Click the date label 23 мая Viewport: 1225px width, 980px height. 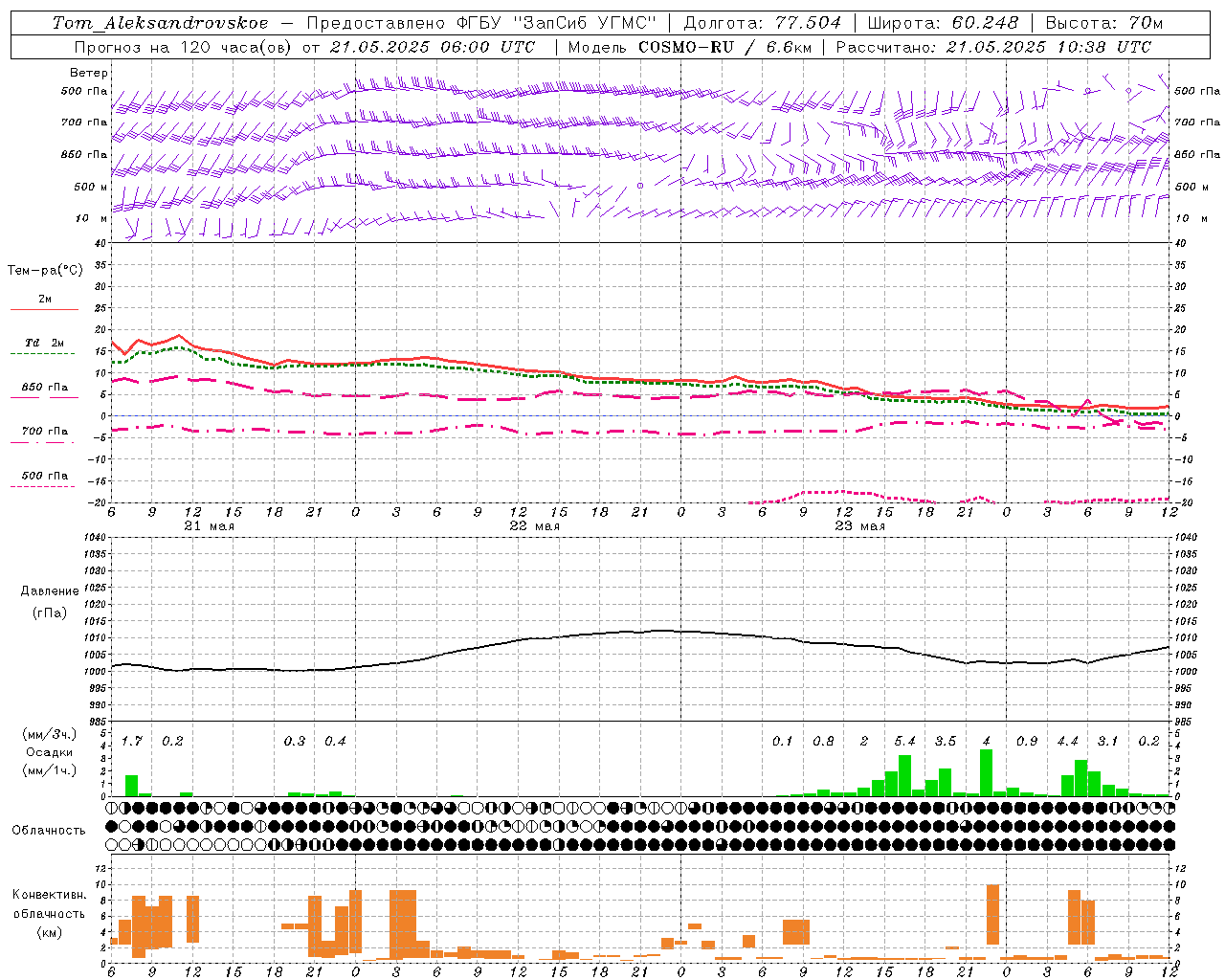[859, 526]
